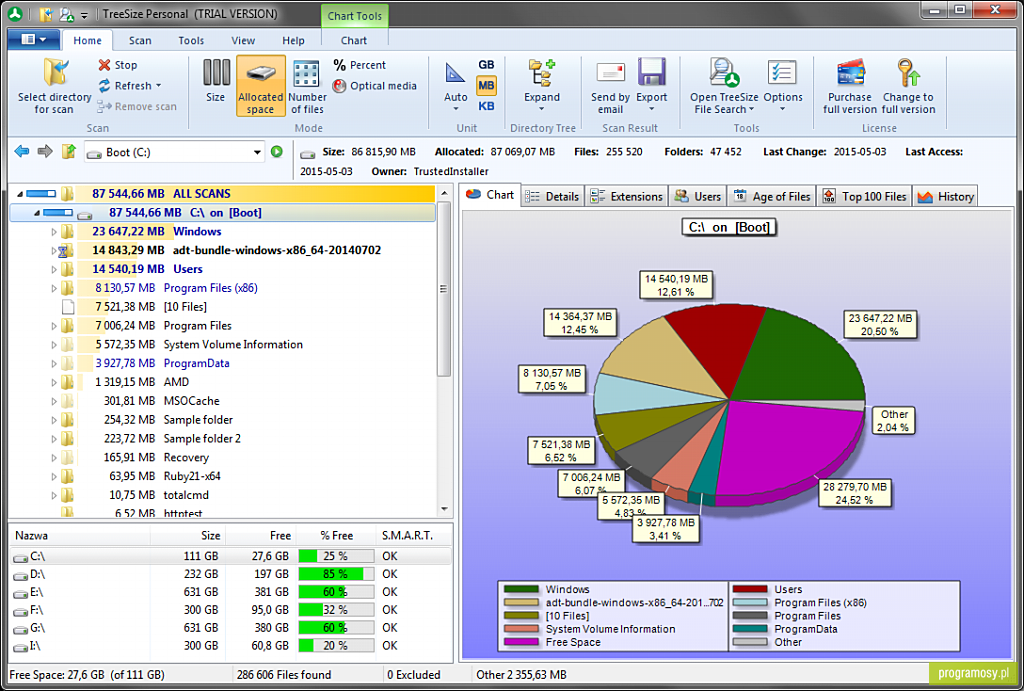Expand the Windows folder node
Image resolution: width=1024 pixels, height=691 pixels.
click(x=54, y=232)
